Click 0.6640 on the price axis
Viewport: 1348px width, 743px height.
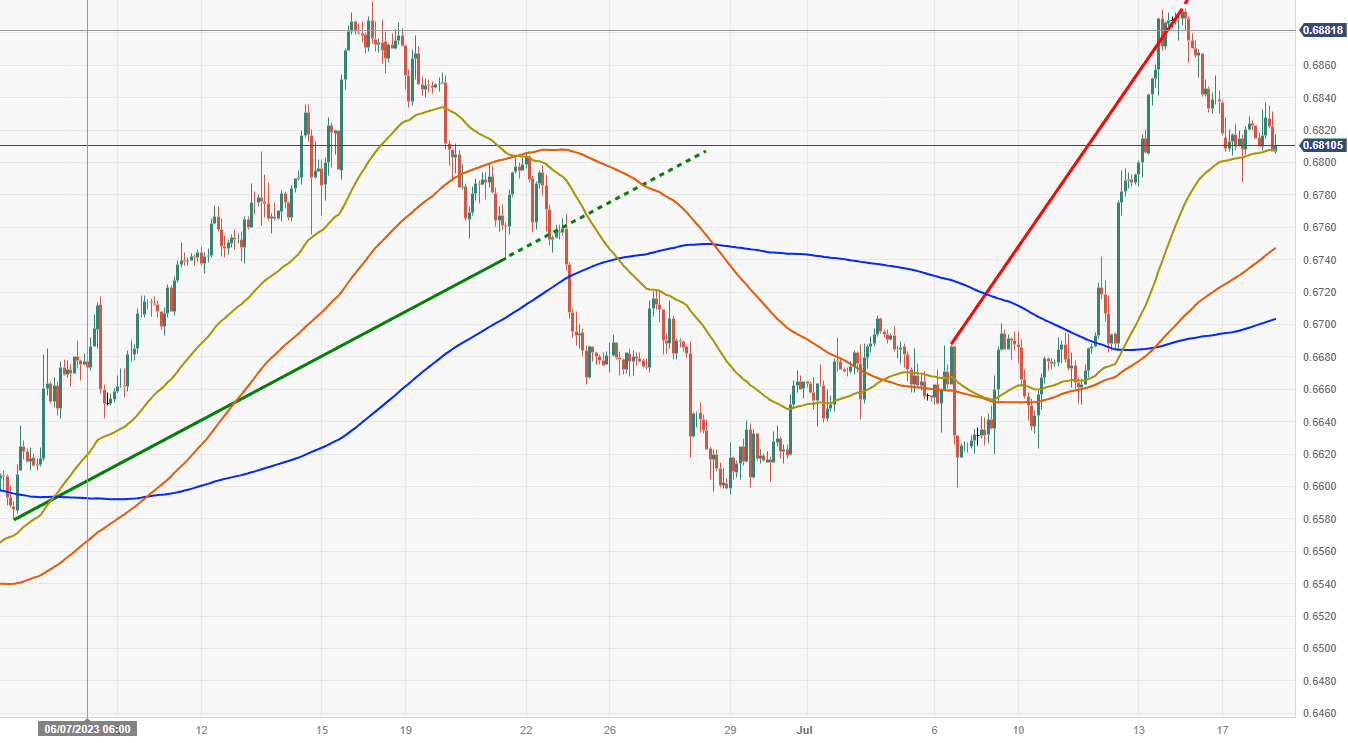pyautogui.click(x=1320, y=422)
